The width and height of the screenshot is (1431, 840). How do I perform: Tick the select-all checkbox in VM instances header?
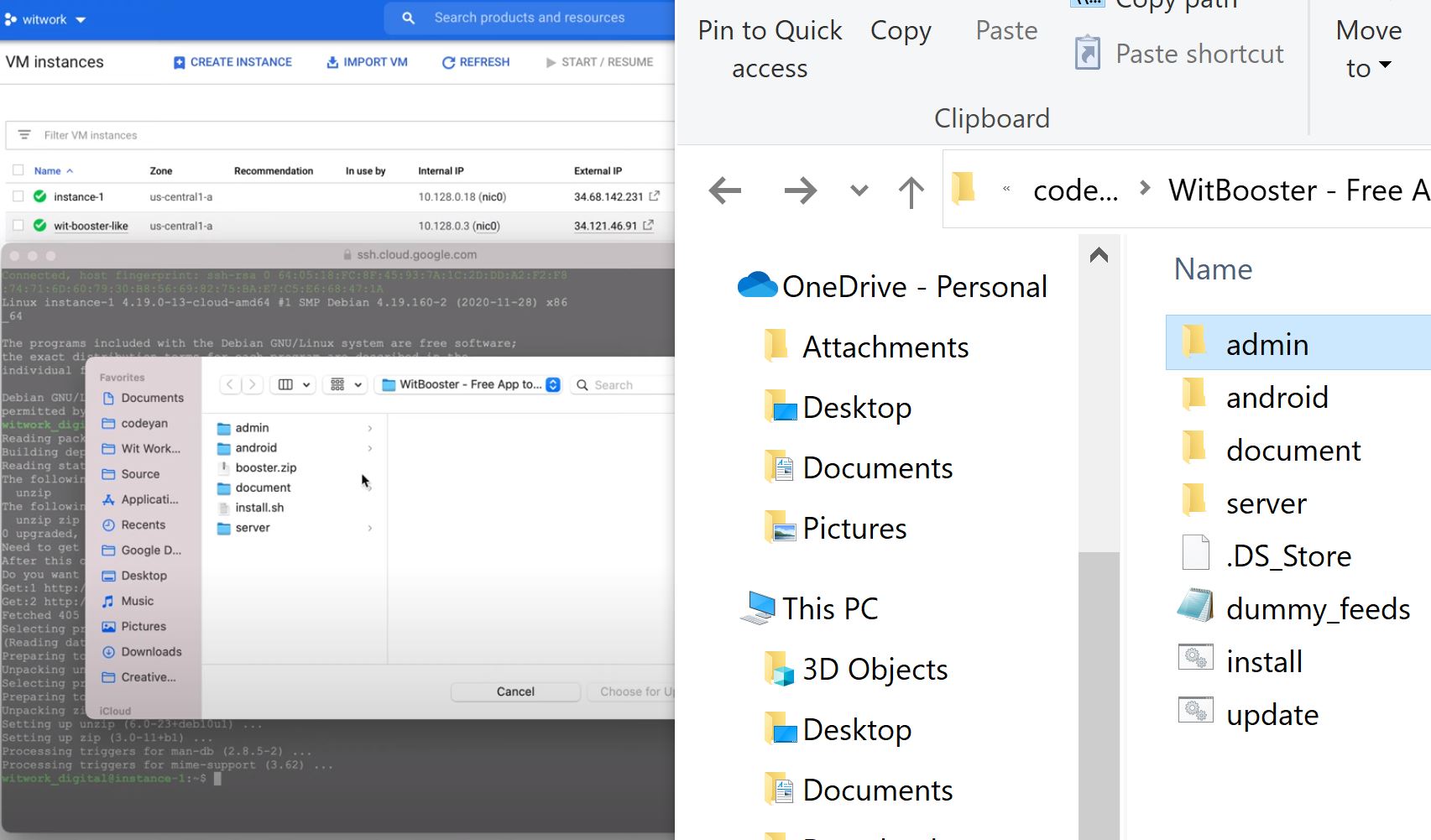(18, 170)
